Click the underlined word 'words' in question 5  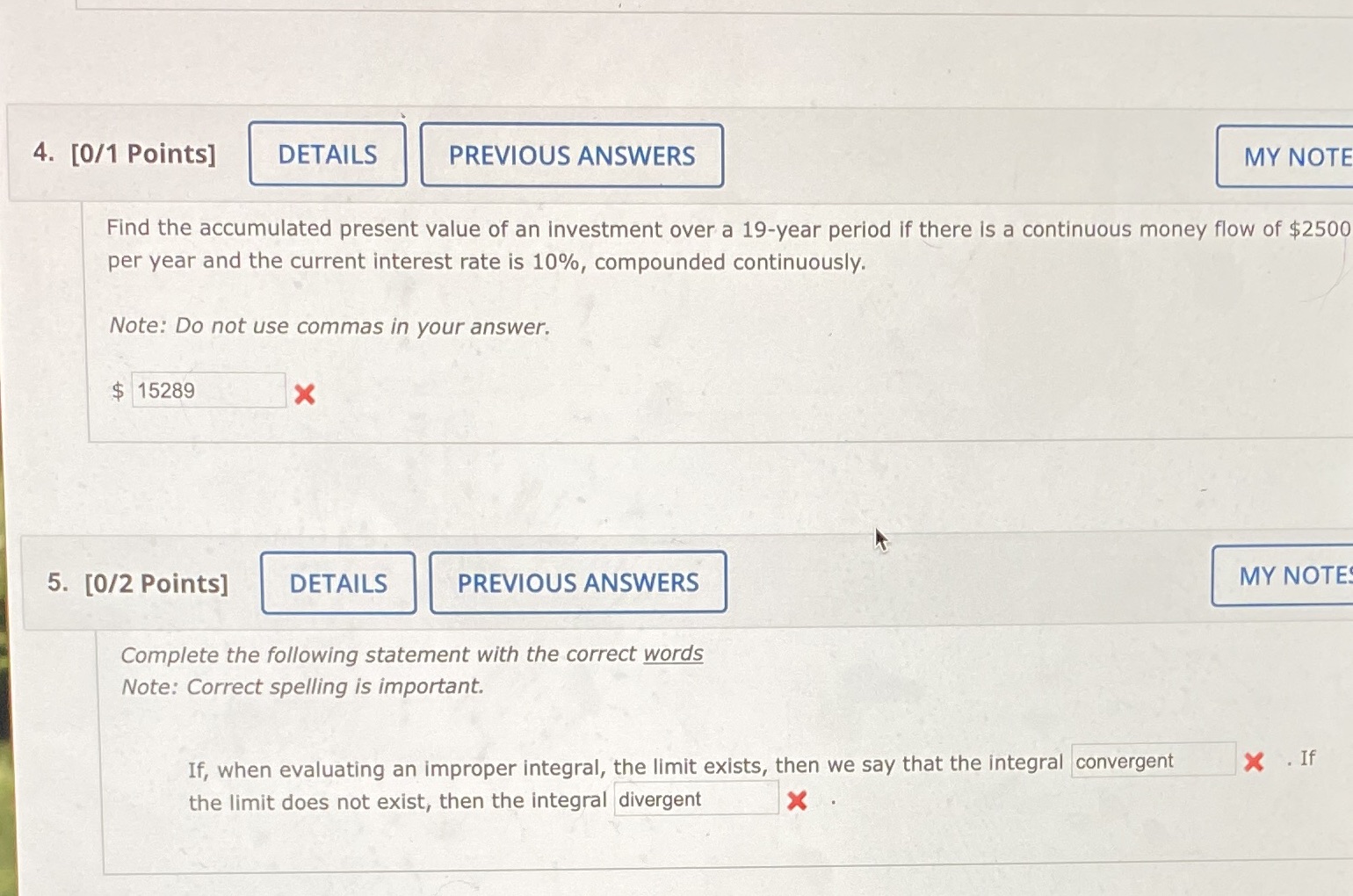pos(672,654)
